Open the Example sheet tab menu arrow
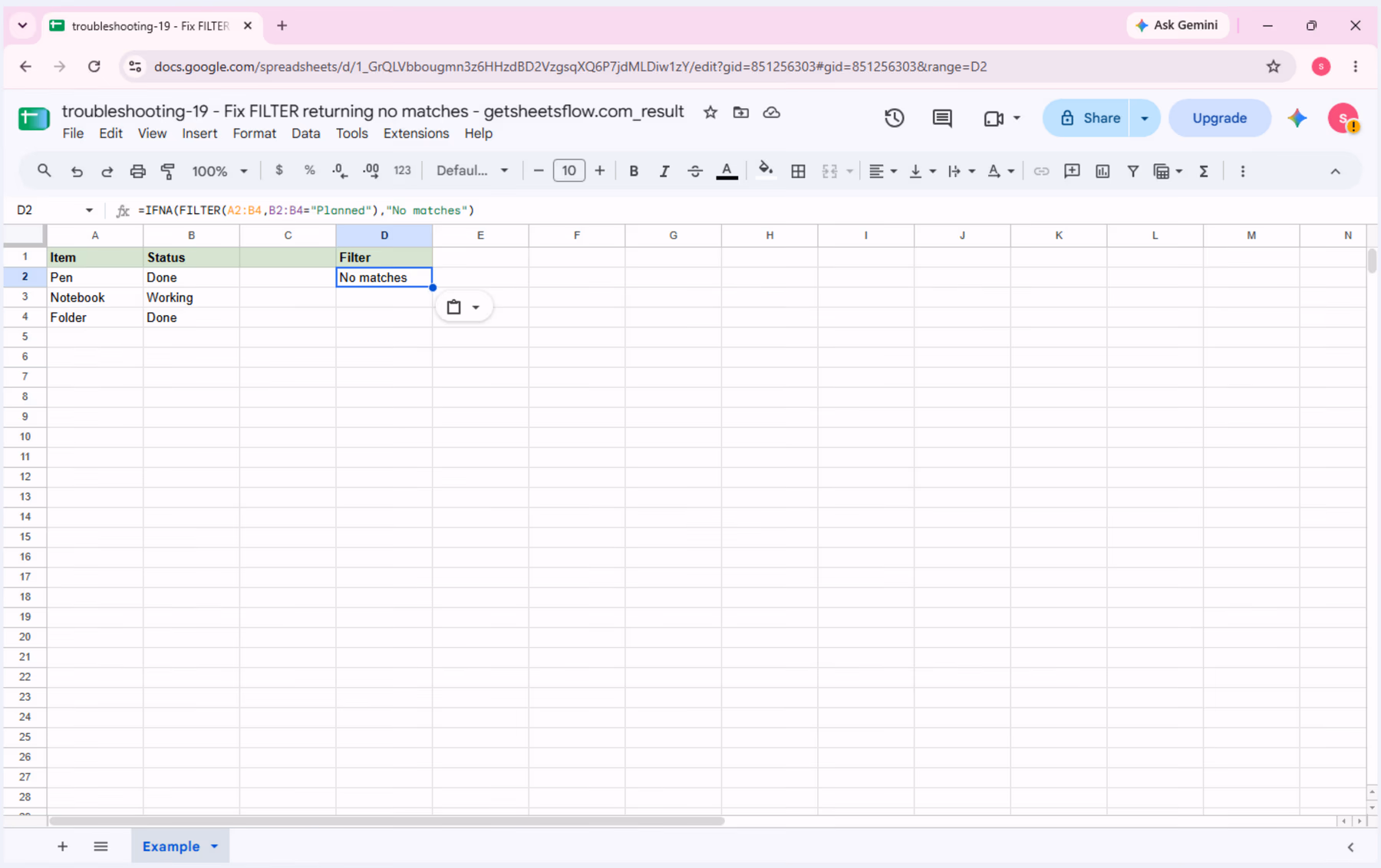Viewport: 1381px width, 868px height. click(215, 847)
